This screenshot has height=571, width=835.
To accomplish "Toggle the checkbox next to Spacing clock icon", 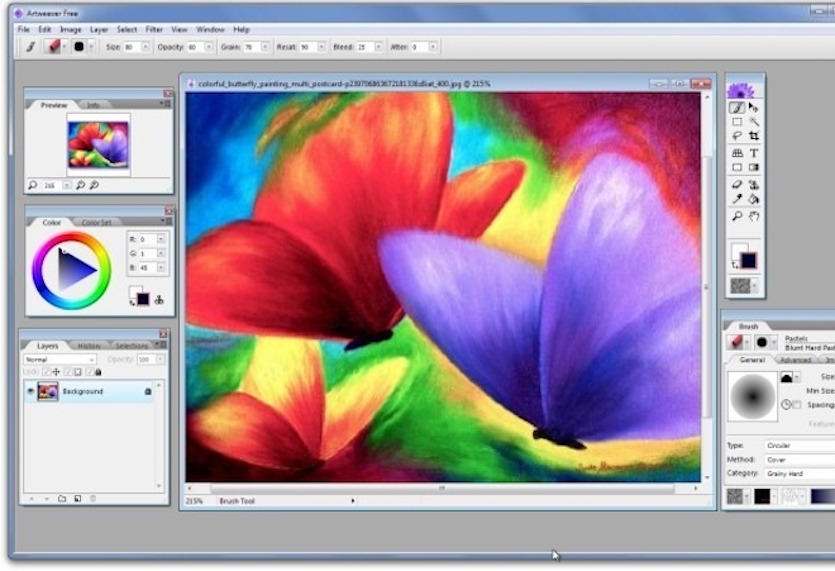I will click(x=797, y=405).
